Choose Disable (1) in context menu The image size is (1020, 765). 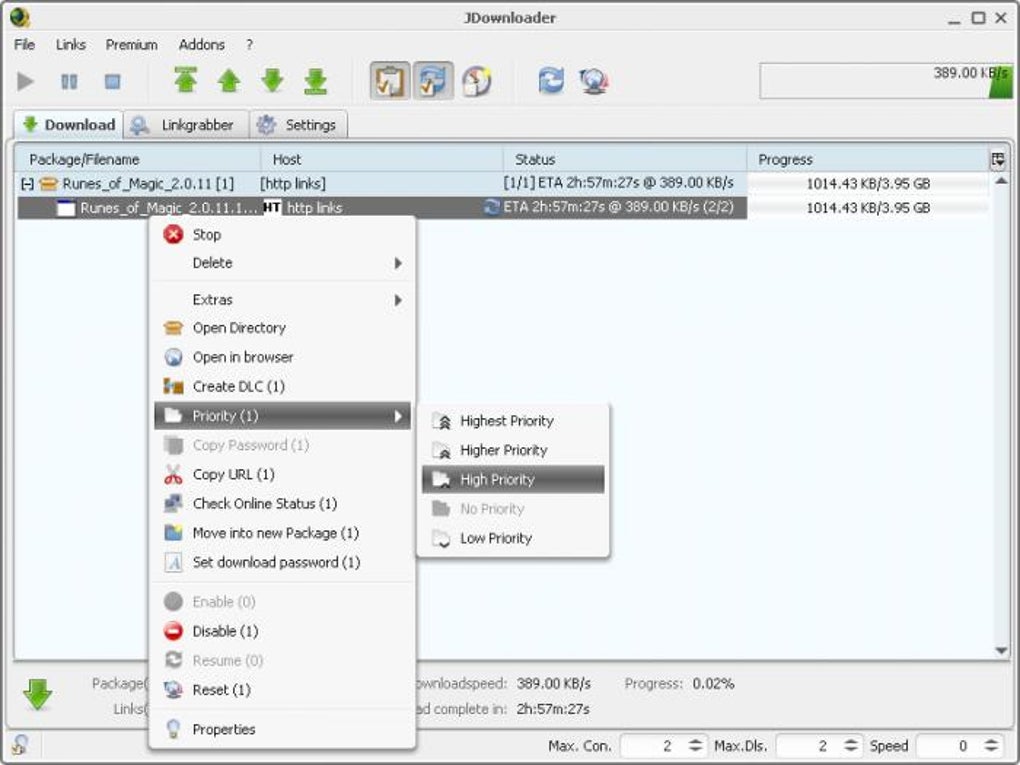tap(282, 631)
